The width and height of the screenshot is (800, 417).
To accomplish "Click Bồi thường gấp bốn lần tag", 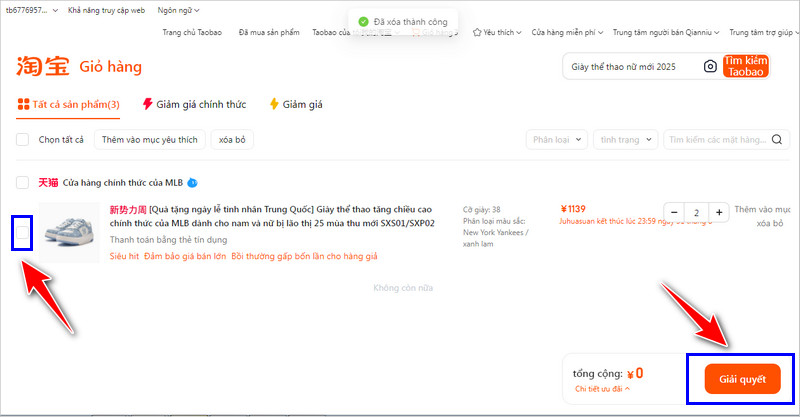I will [304, 256].
